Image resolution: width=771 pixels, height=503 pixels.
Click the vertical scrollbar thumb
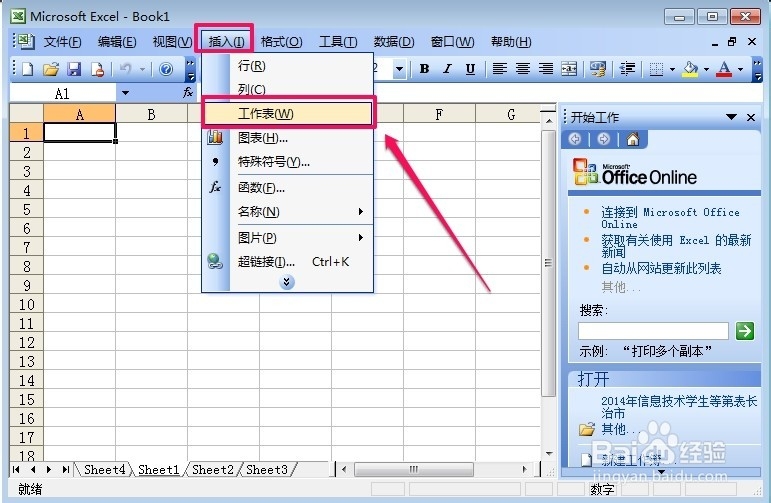(548, 263)
